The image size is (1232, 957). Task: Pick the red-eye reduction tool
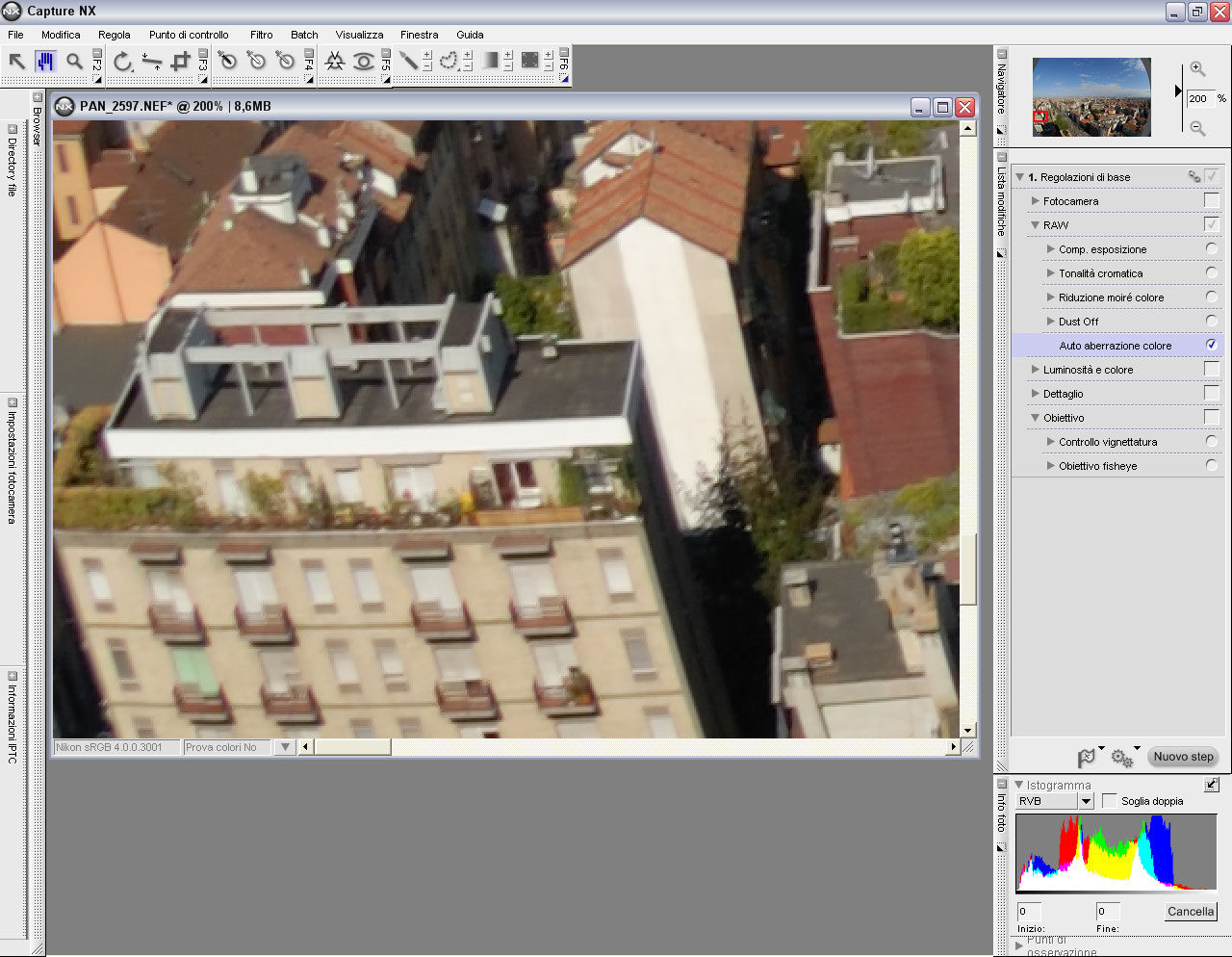coord(364,62)
